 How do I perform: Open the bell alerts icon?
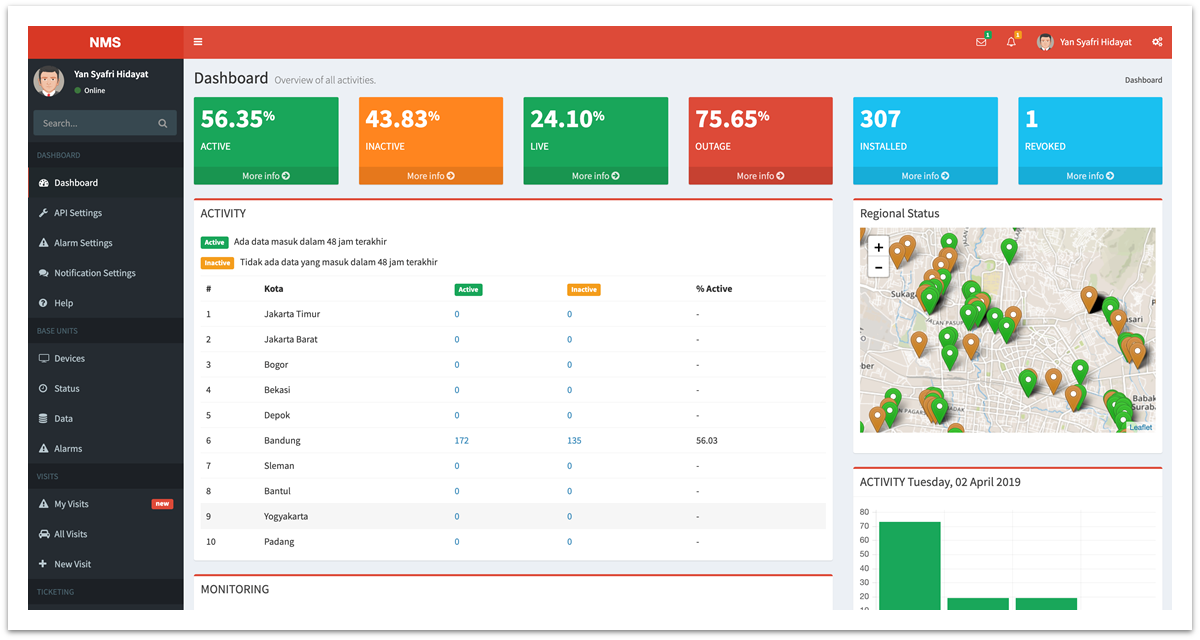tap(1011, 42)
